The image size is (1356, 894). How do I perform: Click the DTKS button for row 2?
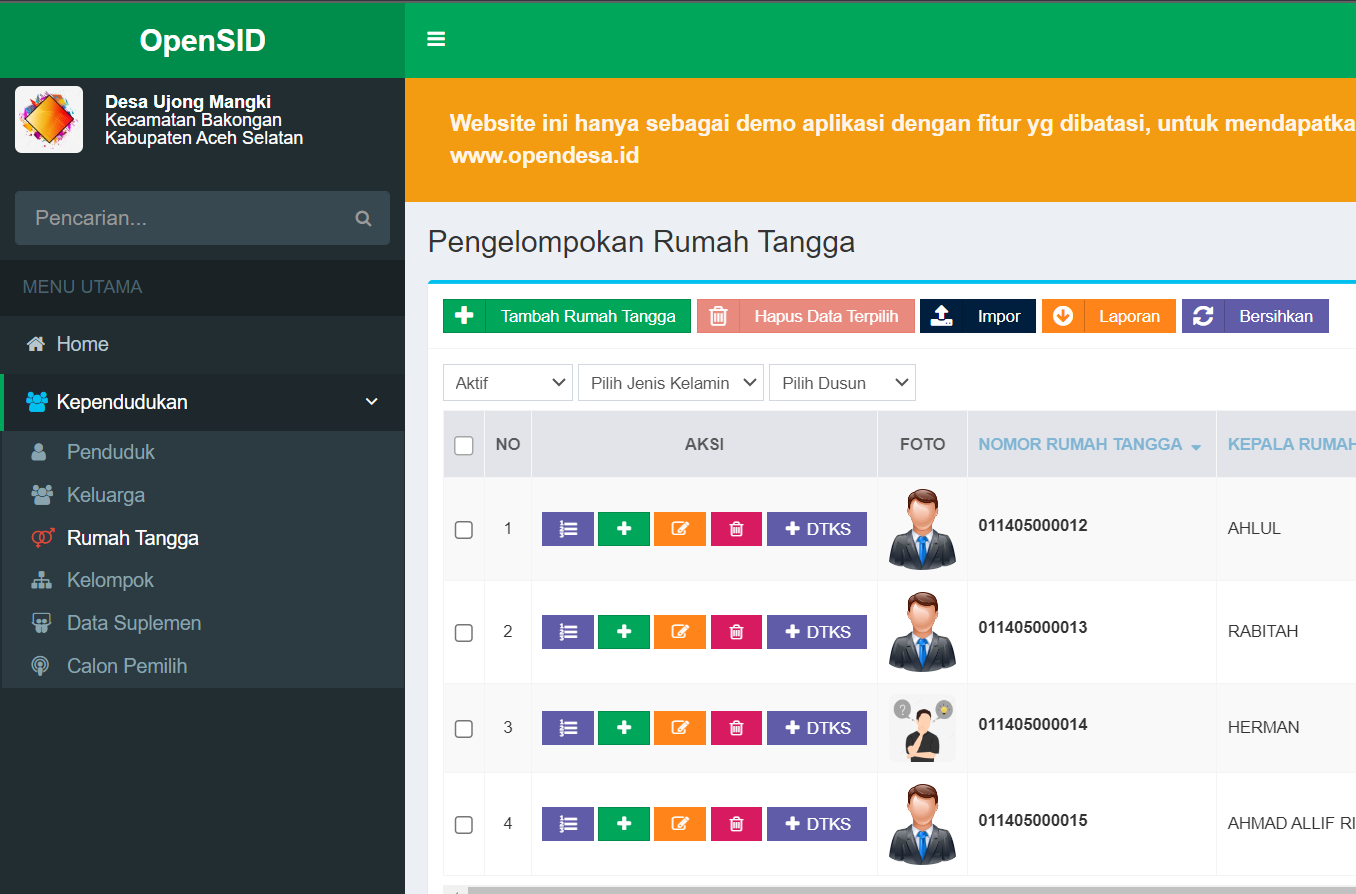pyautogui.click(x=817, y=631)
